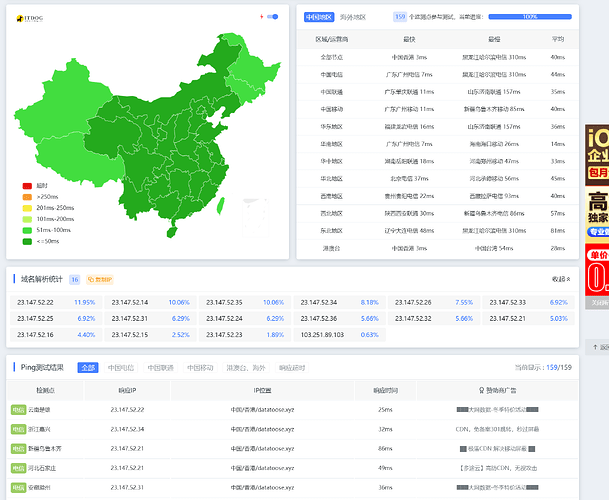The height and width of the screenshot is (500, 609).
Task: Click the 电信 badge in the 49ms row
Action: coord(18,468)
